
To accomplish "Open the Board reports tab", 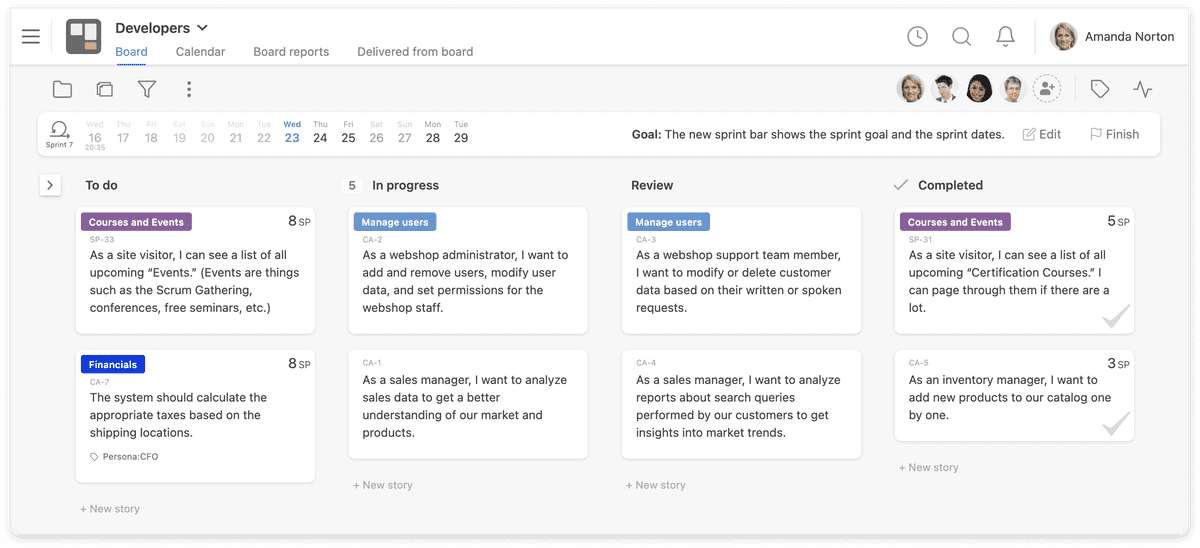I will pyautogui.click(x=291, y=52).
